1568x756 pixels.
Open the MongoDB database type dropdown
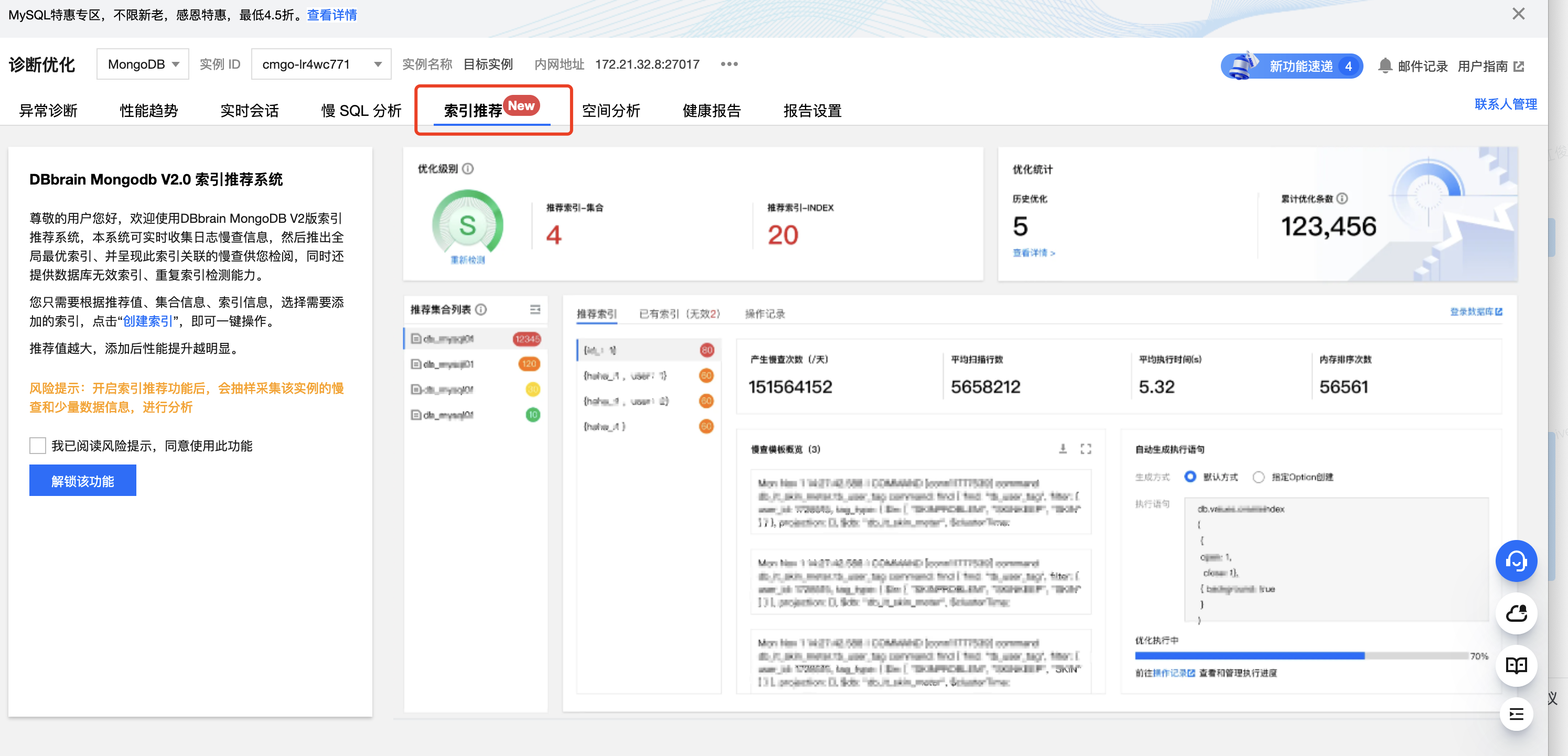pyautogui.click(x=143, y=64)
